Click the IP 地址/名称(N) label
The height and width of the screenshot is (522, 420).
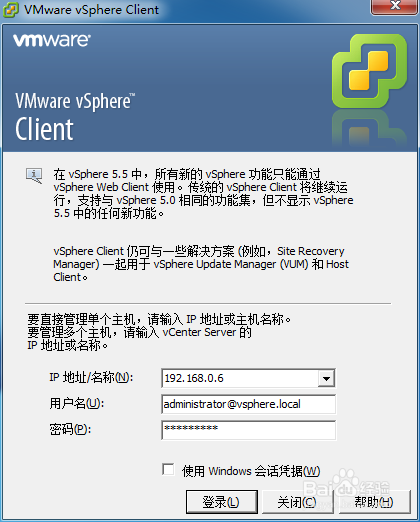pyautogui.click(x=91, y=378)
